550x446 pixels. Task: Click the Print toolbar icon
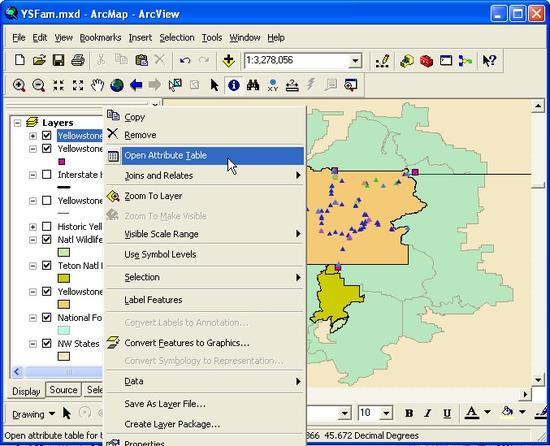(78, 60)
